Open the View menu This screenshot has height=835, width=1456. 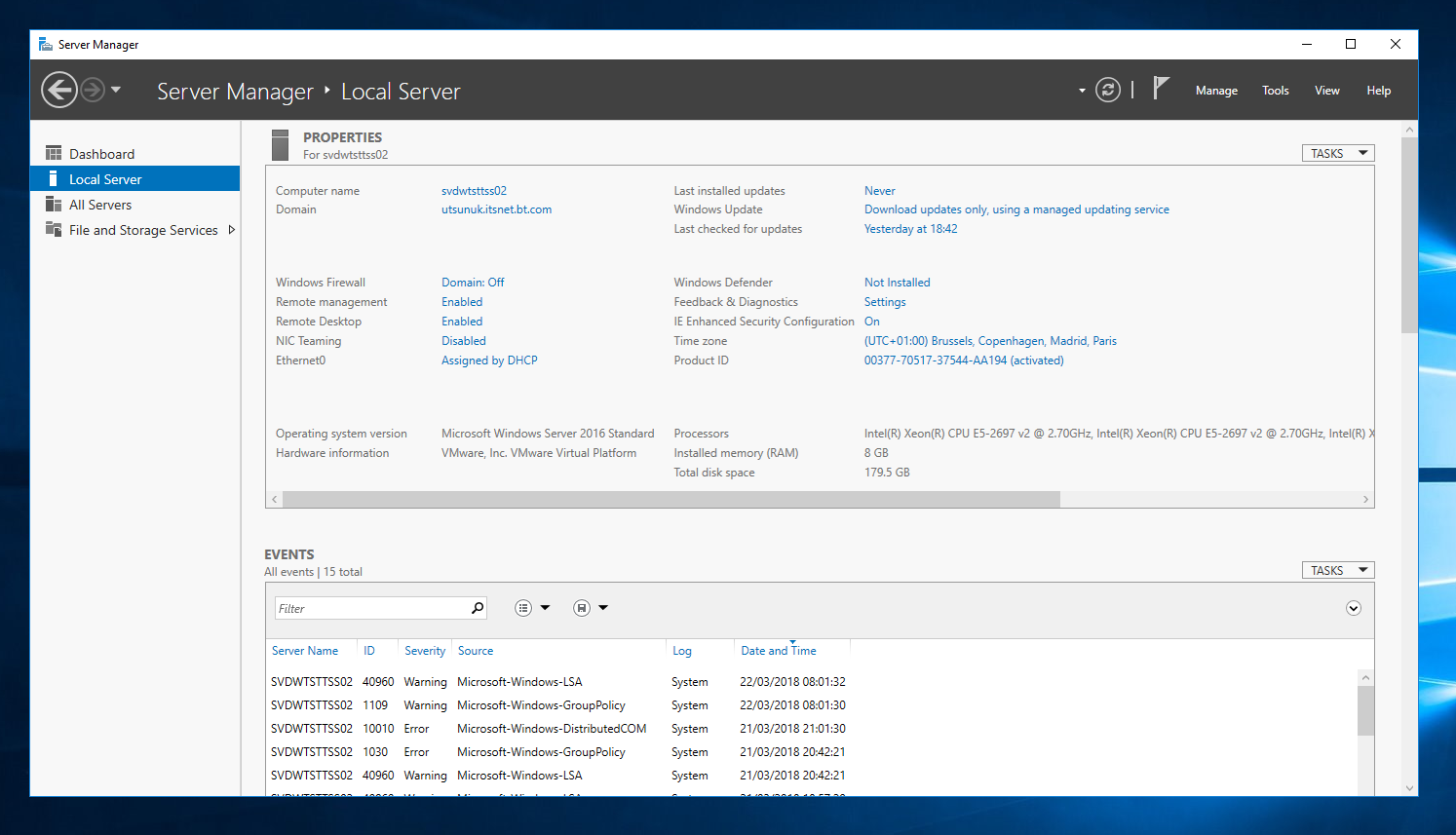1326,91
